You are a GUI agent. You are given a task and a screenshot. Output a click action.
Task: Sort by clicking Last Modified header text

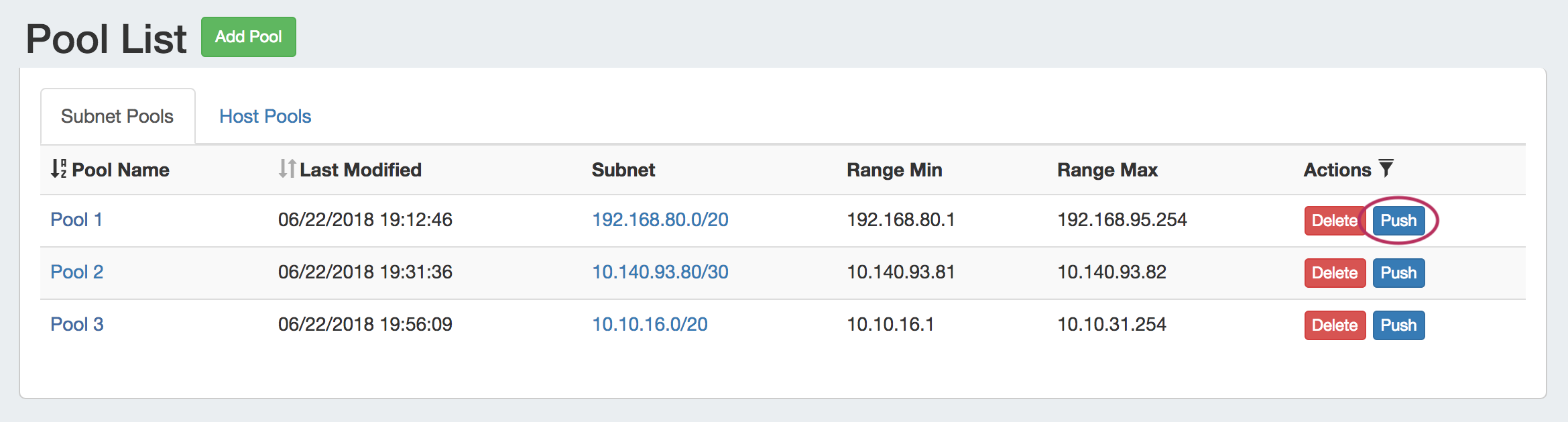coord(361,170)
